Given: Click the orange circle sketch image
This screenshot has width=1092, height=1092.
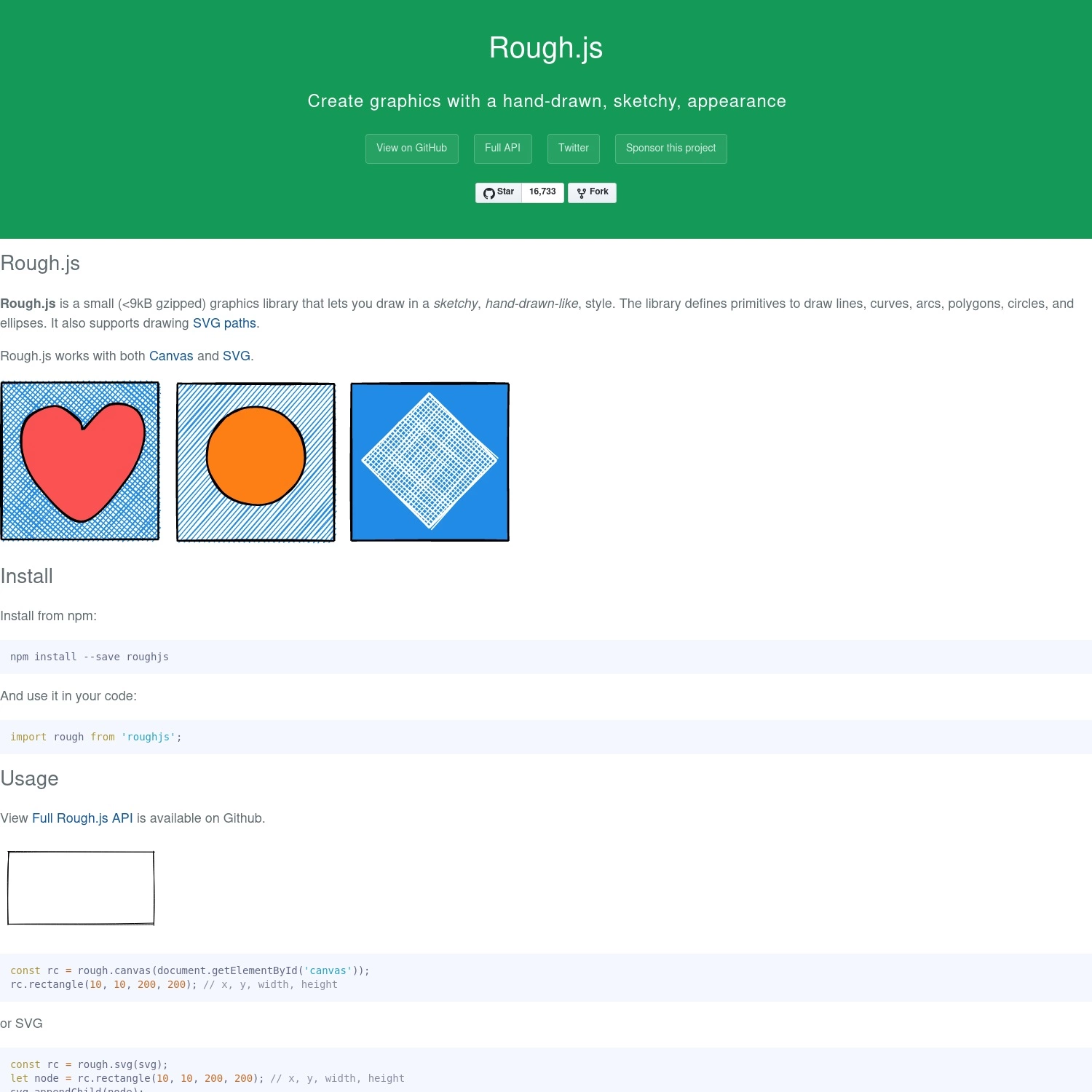Looking at the screenshot, I should click(x=256, y=462).
